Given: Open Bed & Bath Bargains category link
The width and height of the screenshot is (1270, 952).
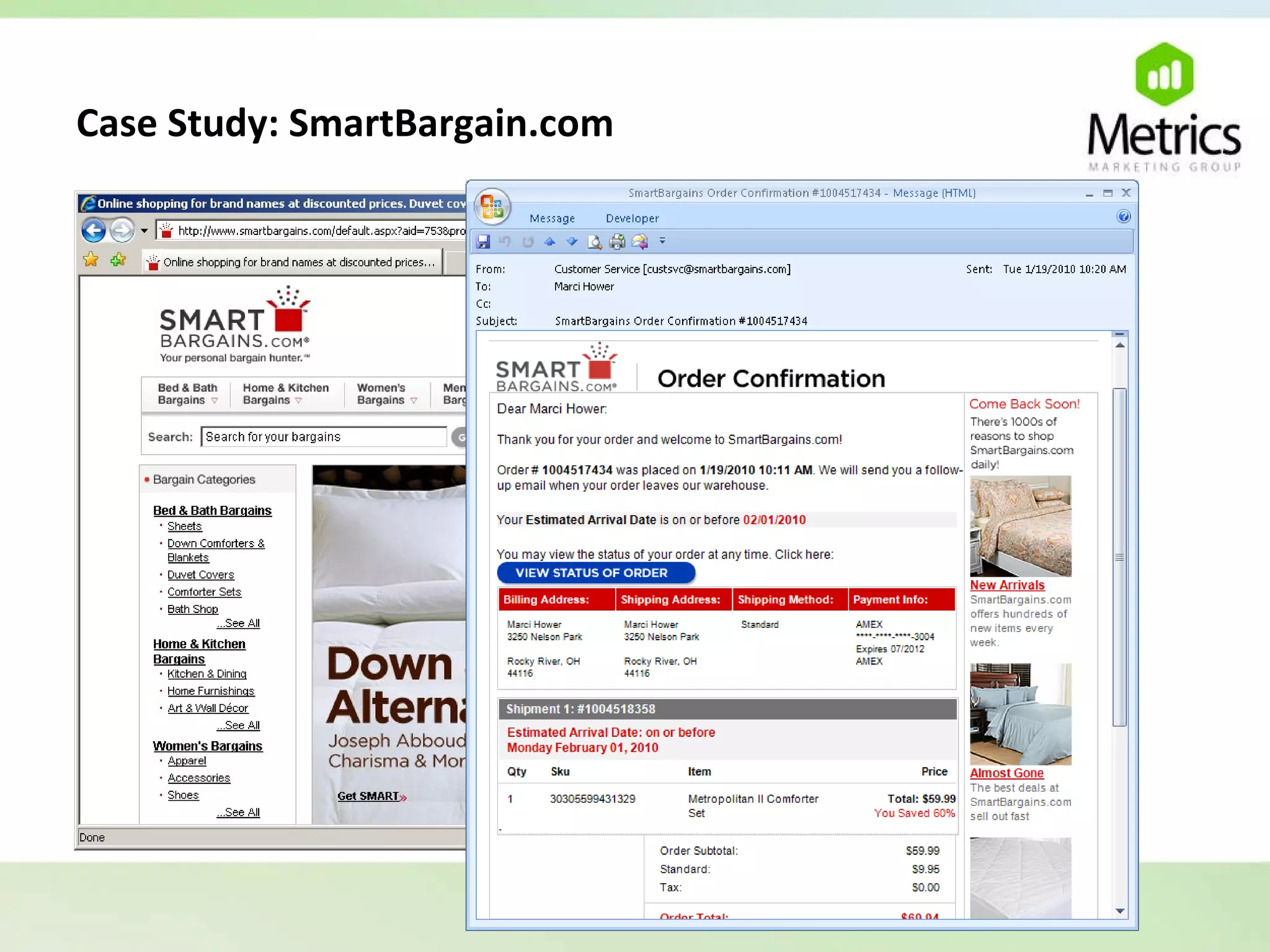Looking at the screenshot, I should (212, 510).
